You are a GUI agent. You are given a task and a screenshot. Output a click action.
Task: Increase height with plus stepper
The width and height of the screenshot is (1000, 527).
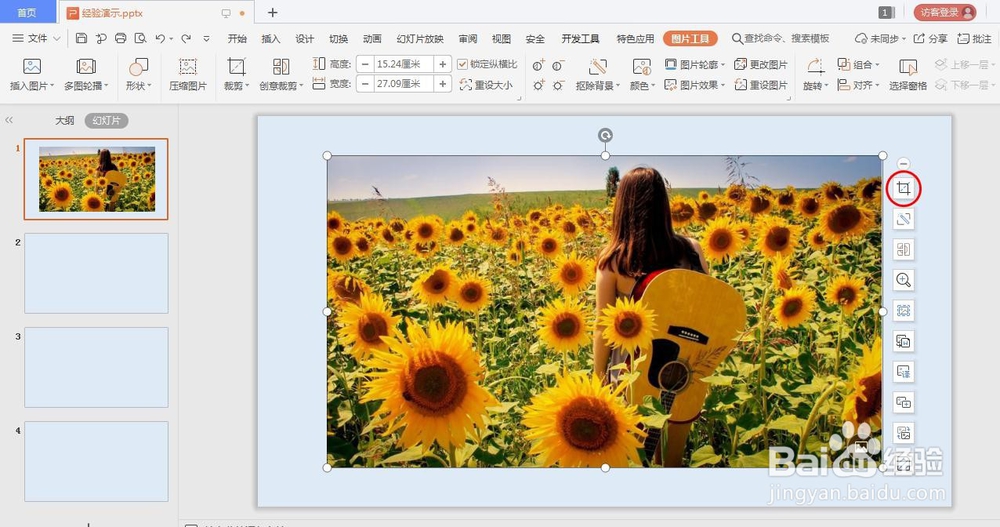443,64
